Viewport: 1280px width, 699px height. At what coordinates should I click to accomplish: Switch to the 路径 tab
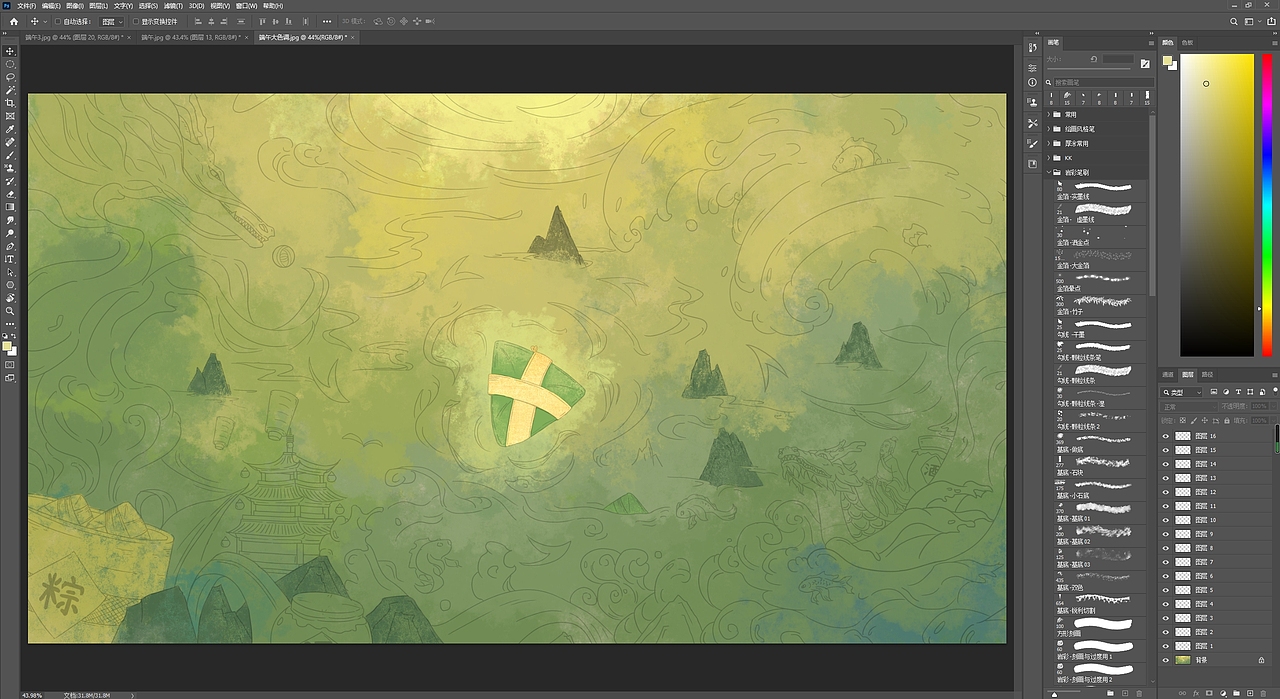tap(1207, 374)
